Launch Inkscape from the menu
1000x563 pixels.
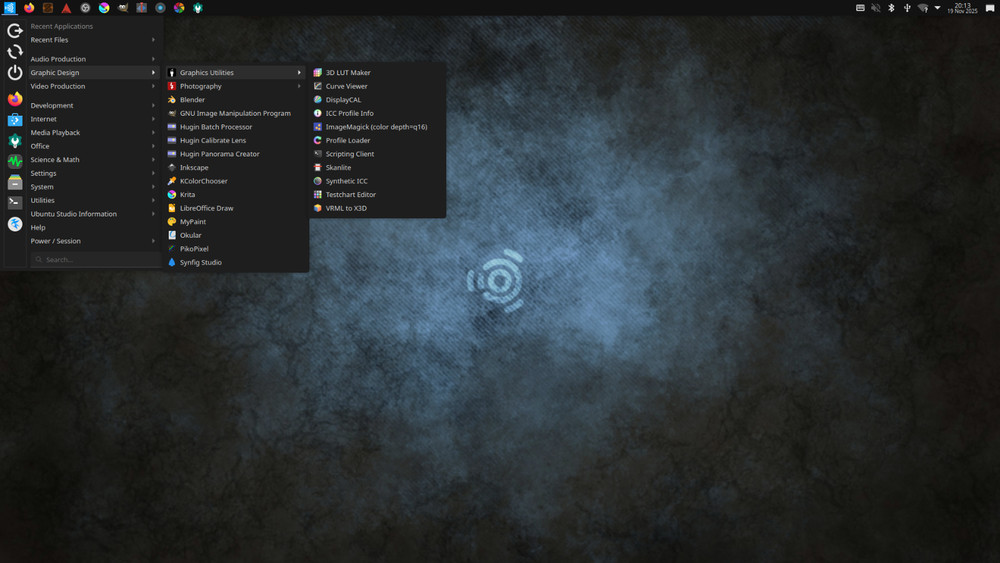click(235, 168)
